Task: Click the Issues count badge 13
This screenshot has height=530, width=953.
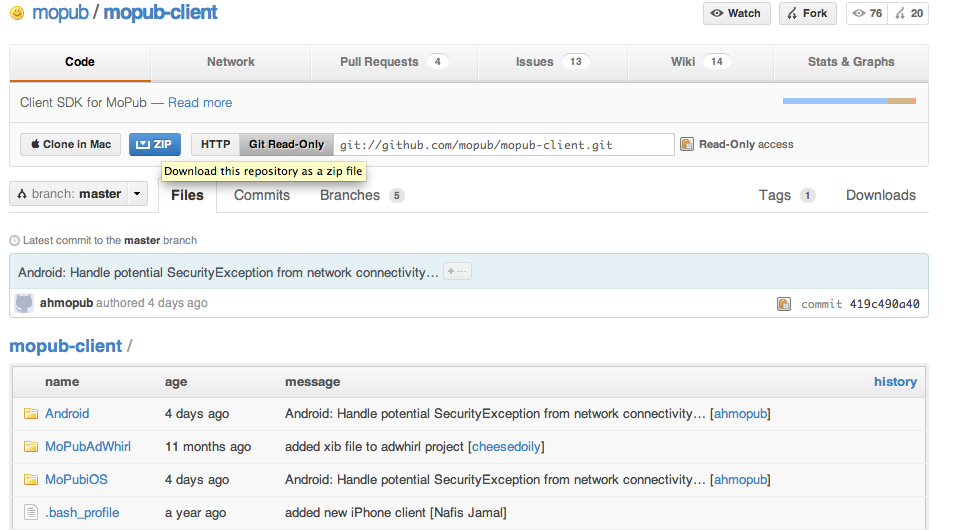Action: 576,61
